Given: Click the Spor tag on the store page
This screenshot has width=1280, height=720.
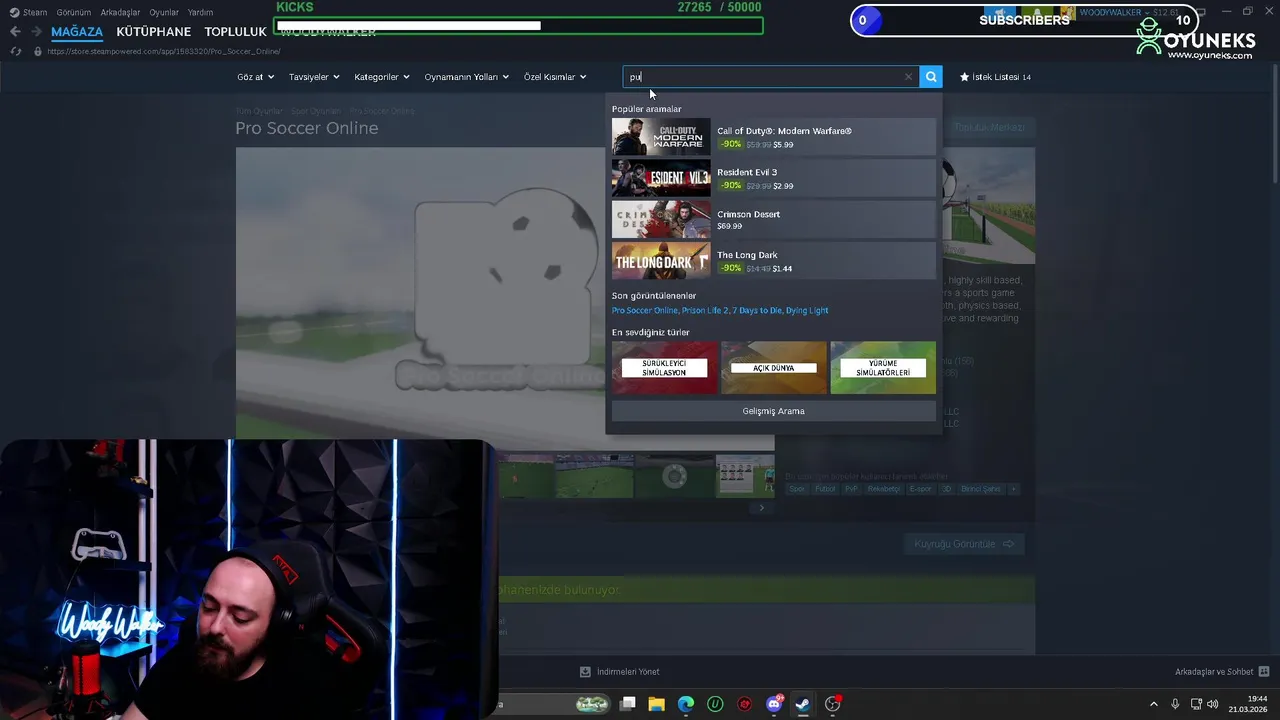Looking at the screenshot, I should click(797, 489).
